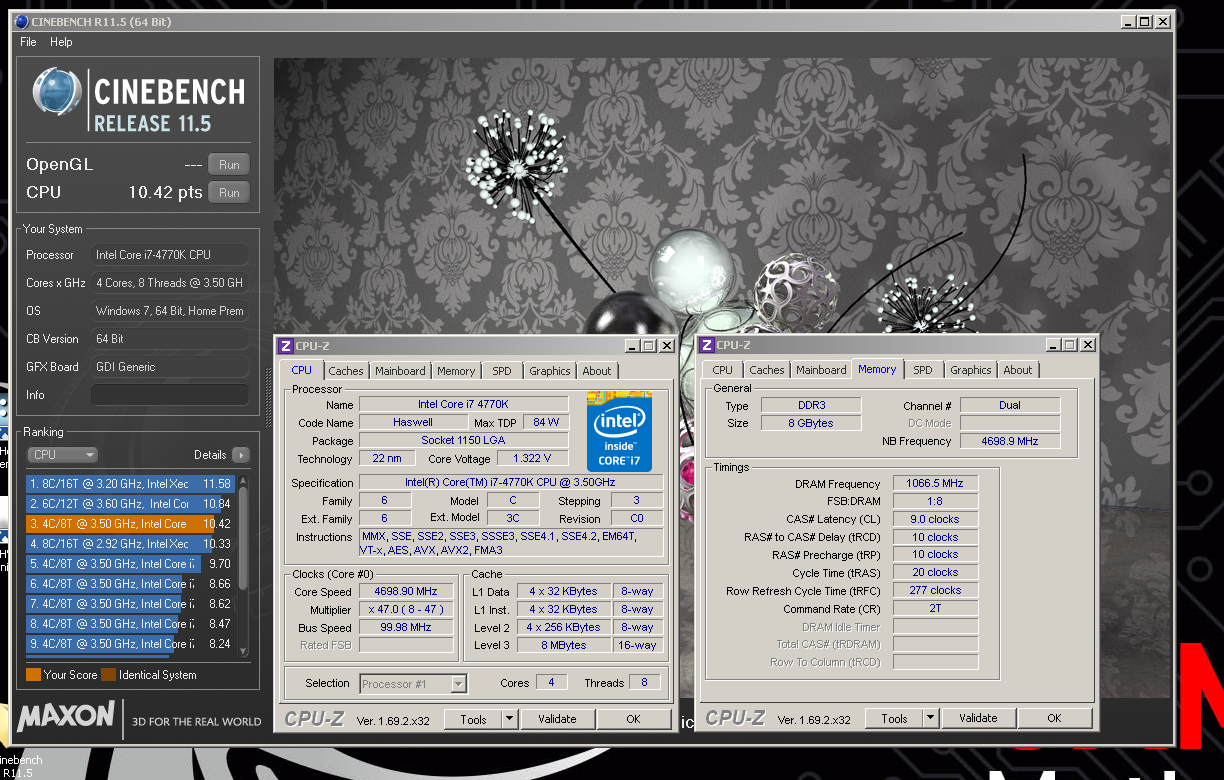Screen dimensions: 1224x780
Task: Run the CPU benchmark
Action: click(x=229, y=193)
